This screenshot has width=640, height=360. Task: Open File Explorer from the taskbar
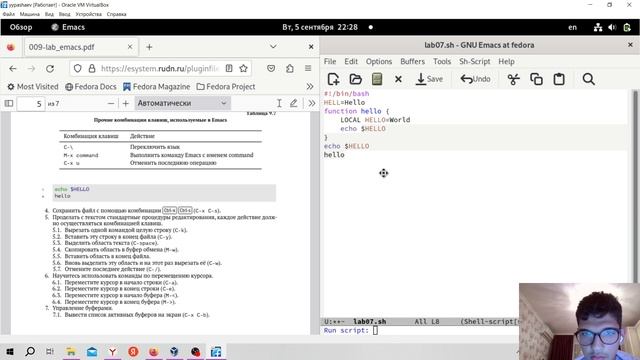(x=71, y=351)
